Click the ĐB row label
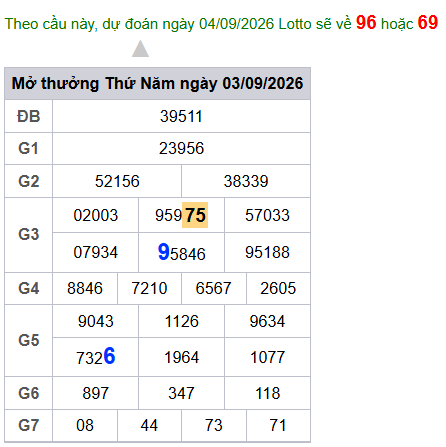 [29, 116]
